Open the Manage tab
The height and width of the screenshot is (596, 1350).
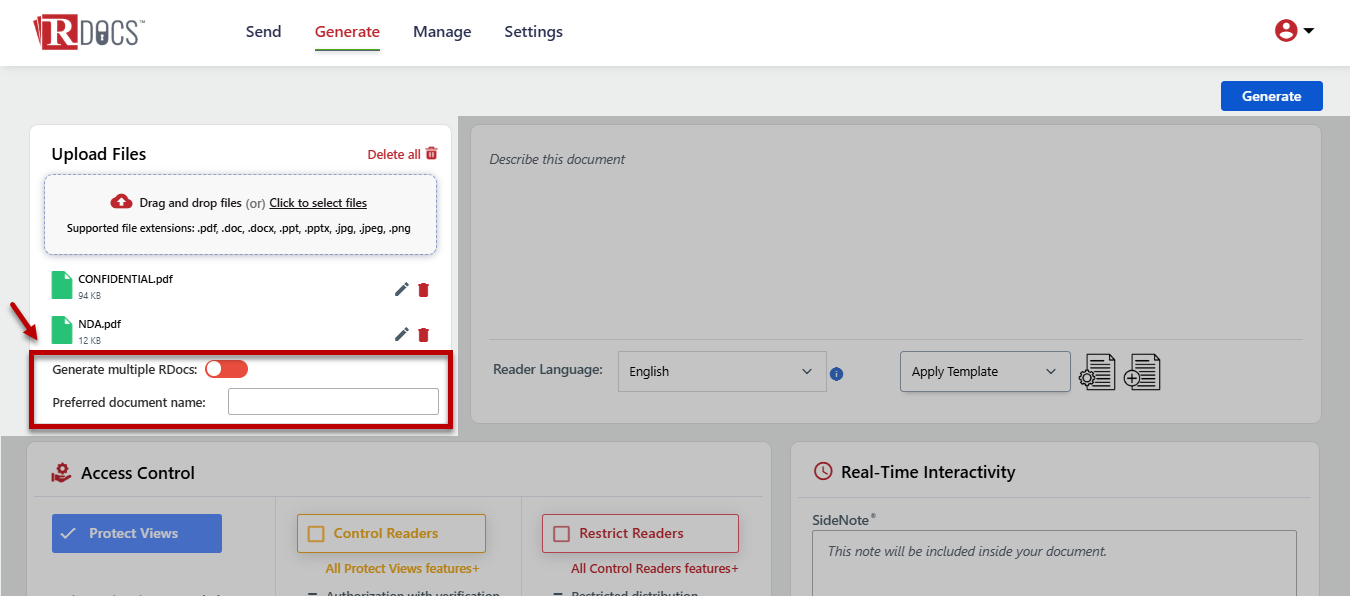click(x=442, y=32)
